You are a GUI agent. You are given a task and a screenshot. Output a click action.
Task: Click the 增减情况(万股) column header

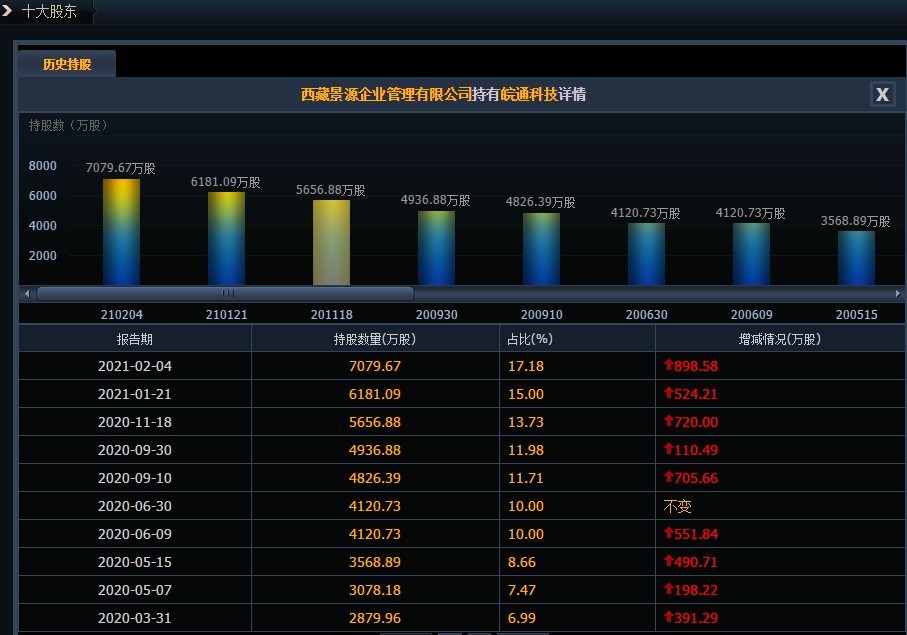pos(780,339)
